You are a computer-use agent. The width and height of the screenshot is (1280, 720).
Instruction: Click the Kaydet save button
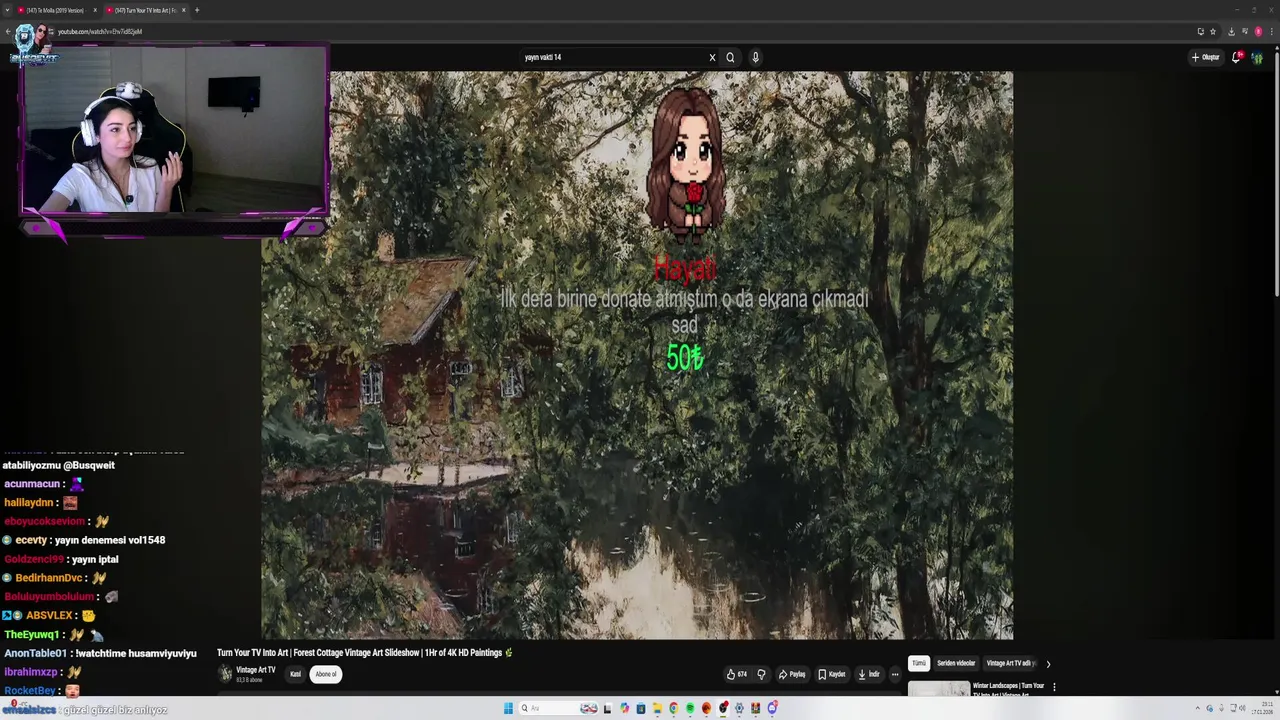pyautogui.click(x=831, y=674)
